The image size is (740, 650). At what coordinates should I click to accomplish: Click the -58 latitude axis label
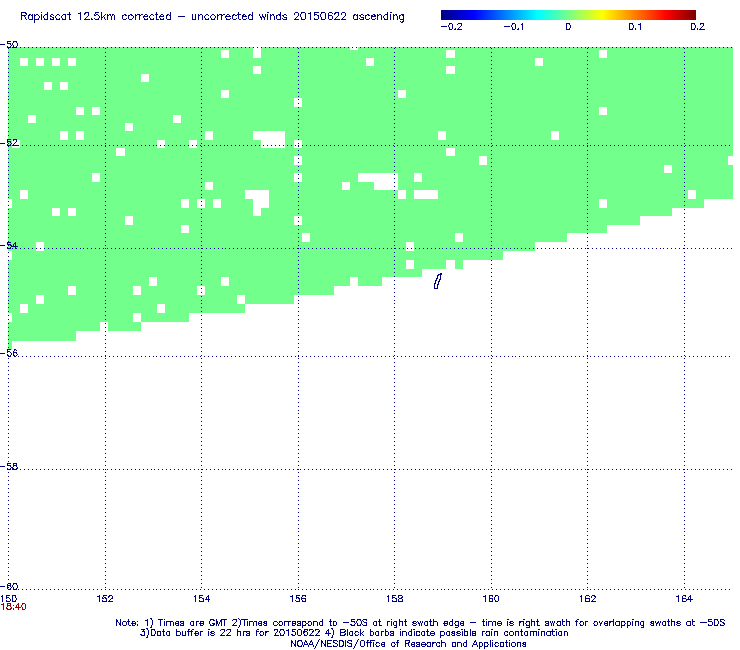coord(9,466)
